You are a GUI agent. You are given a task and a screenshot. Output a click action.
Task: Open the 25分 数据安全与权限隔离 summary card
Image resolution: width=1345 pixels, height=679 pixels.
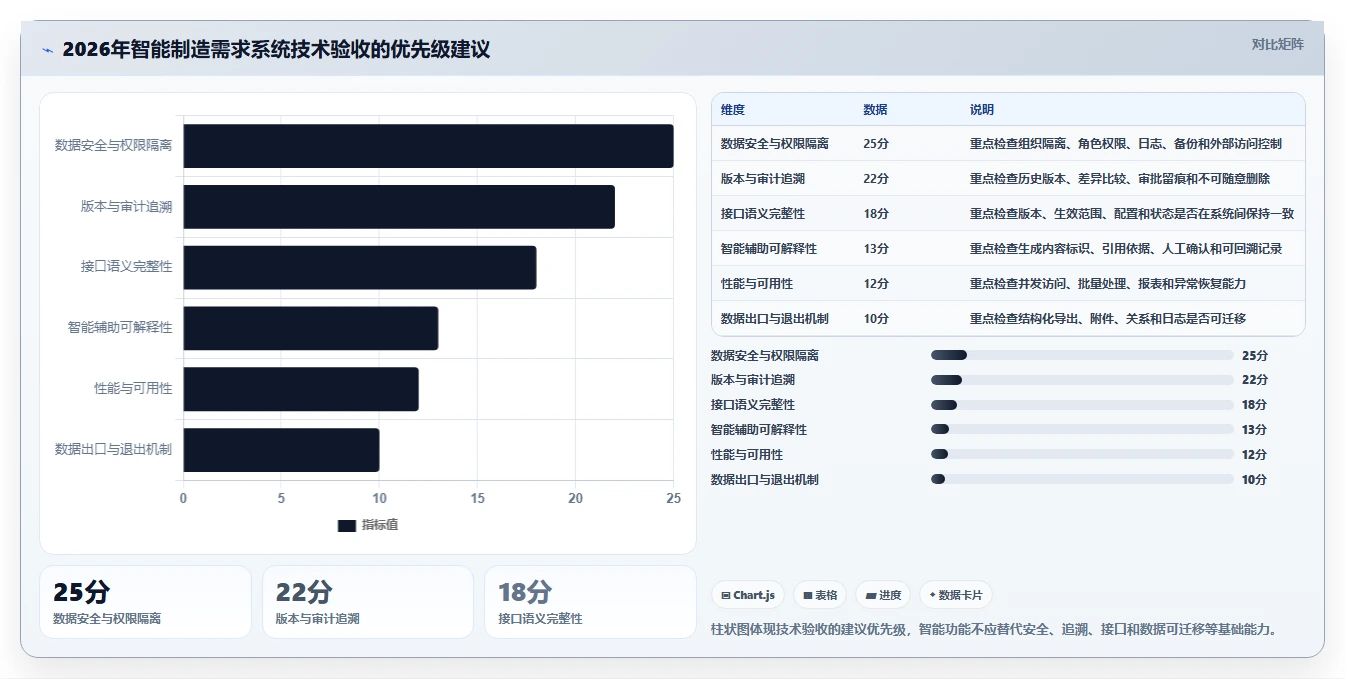tap(146, 602)
